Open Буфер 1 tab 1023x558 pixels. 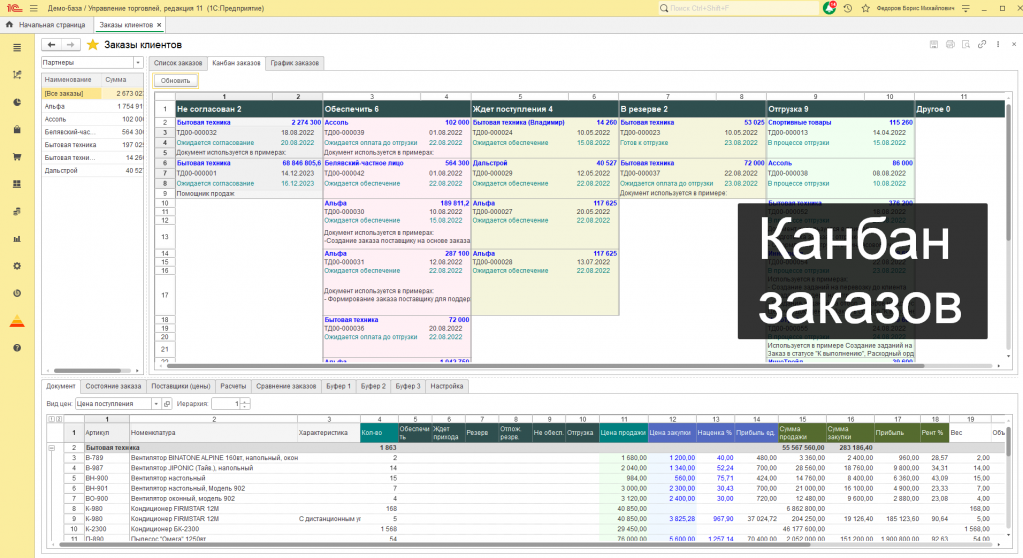(339, 386)
